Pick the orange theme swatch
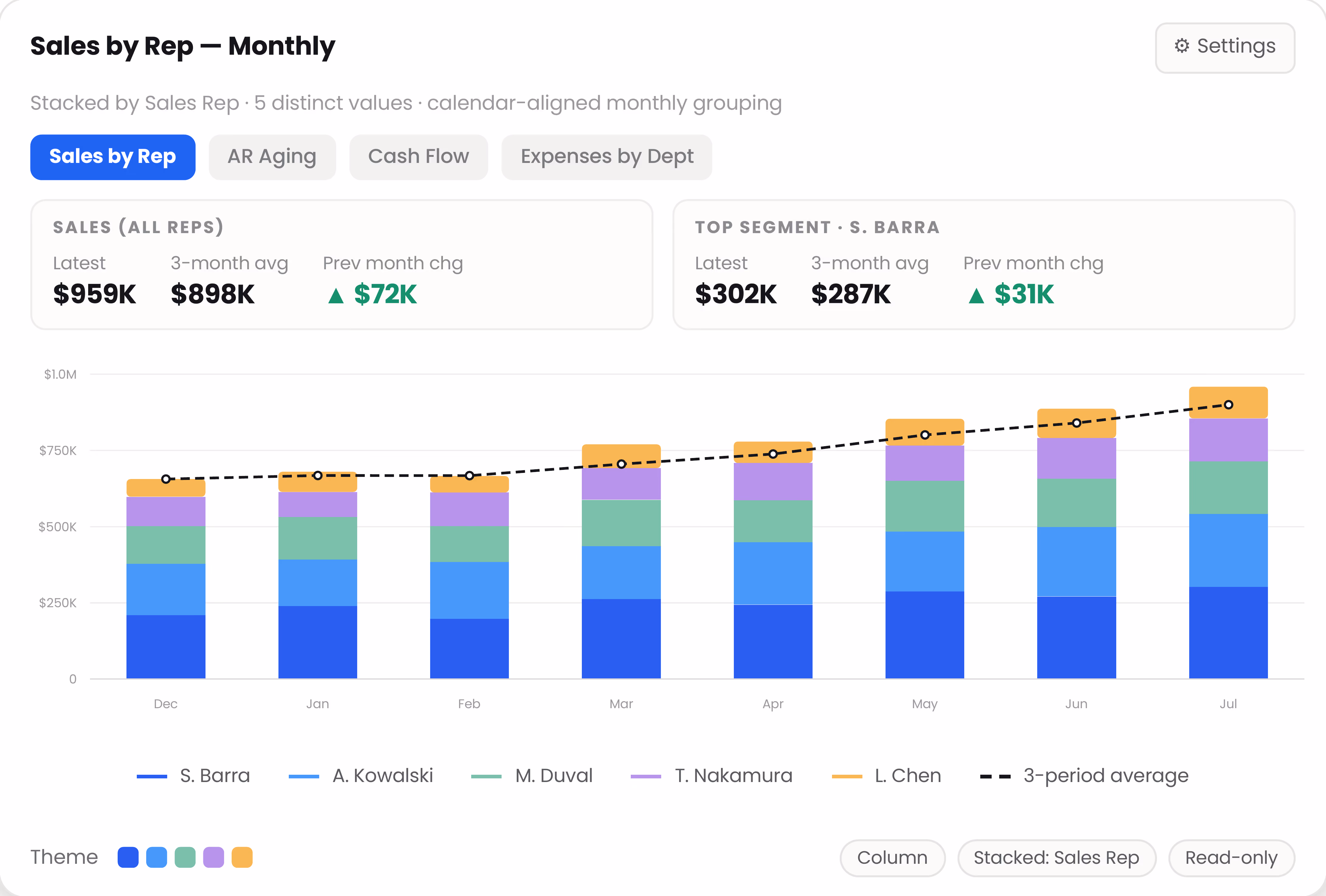 tap(242, 857)
